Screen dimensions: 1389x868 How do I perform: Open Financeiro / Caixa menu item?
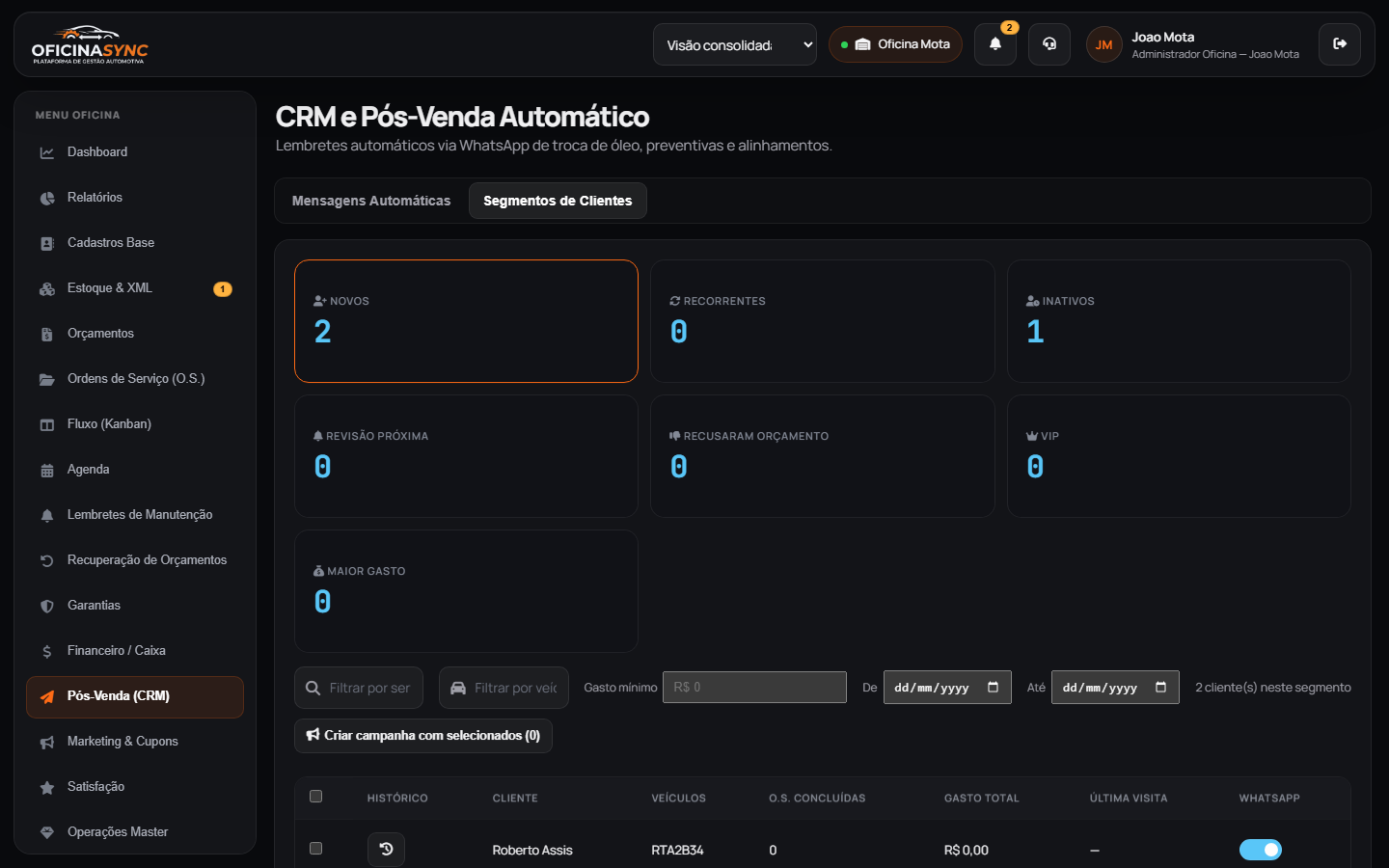135,651
